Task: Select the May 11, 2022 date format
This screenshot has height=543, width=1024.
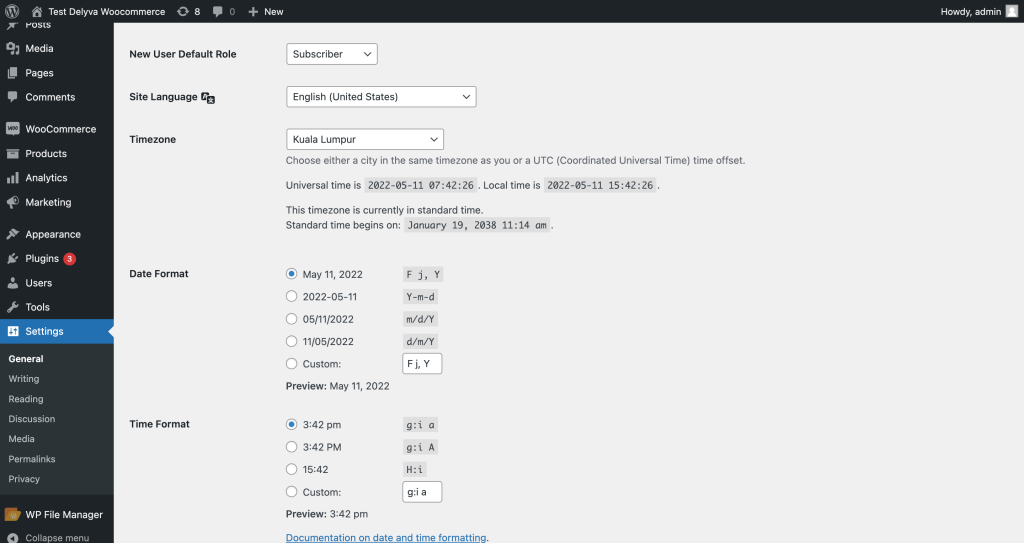Action: click(x=291, y=274)
